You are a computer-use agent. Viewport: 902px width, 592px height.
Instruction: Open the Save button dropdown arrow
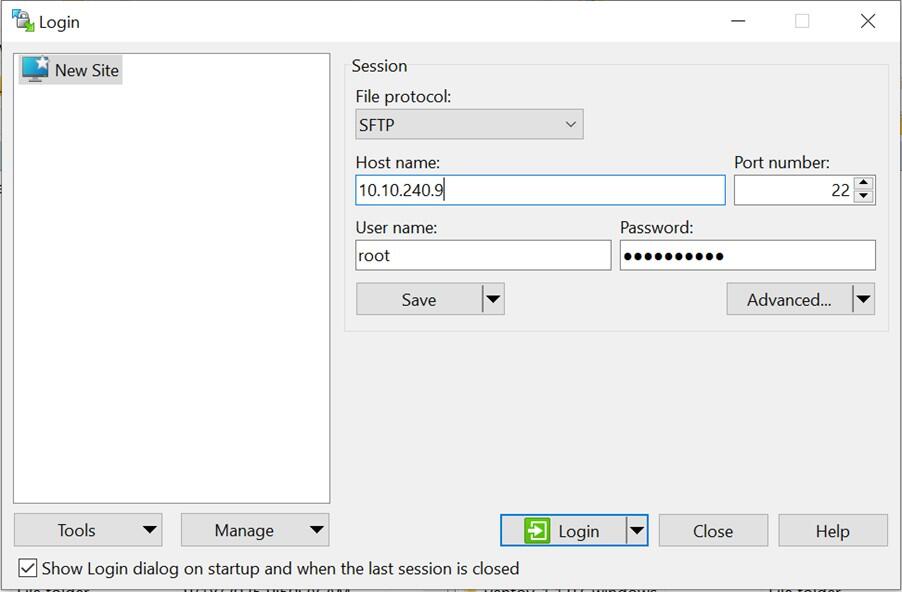(x=493, y=298)
